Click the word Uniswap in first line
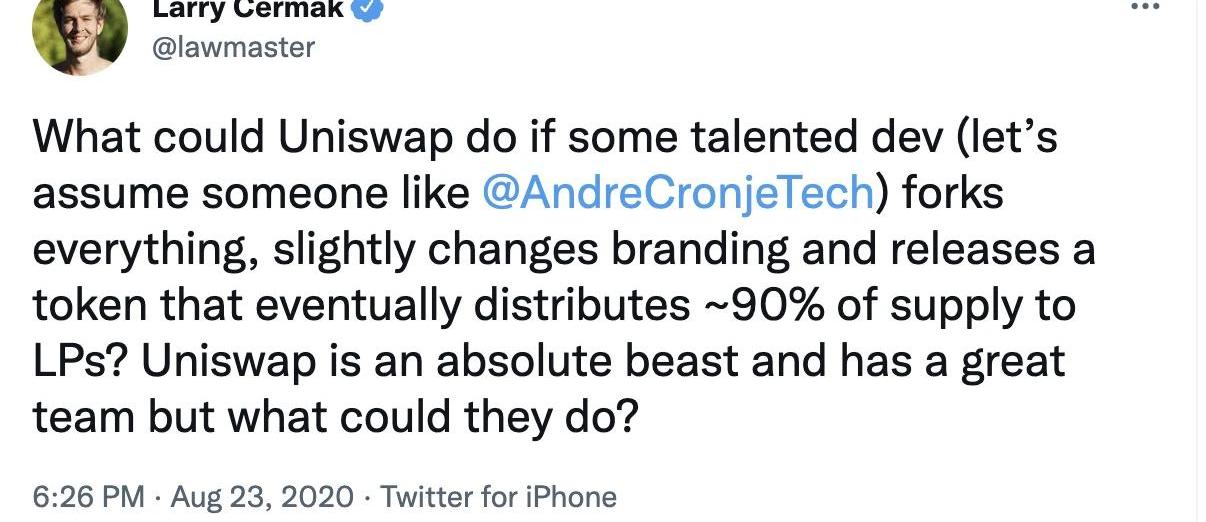Screen dimensions: 1206x522 [360, 137]
